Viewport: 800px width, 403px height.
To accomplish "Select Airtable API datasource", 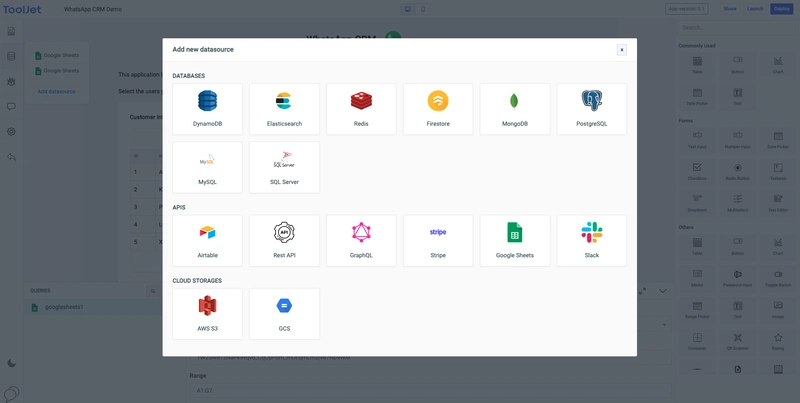I will point(208,240).
